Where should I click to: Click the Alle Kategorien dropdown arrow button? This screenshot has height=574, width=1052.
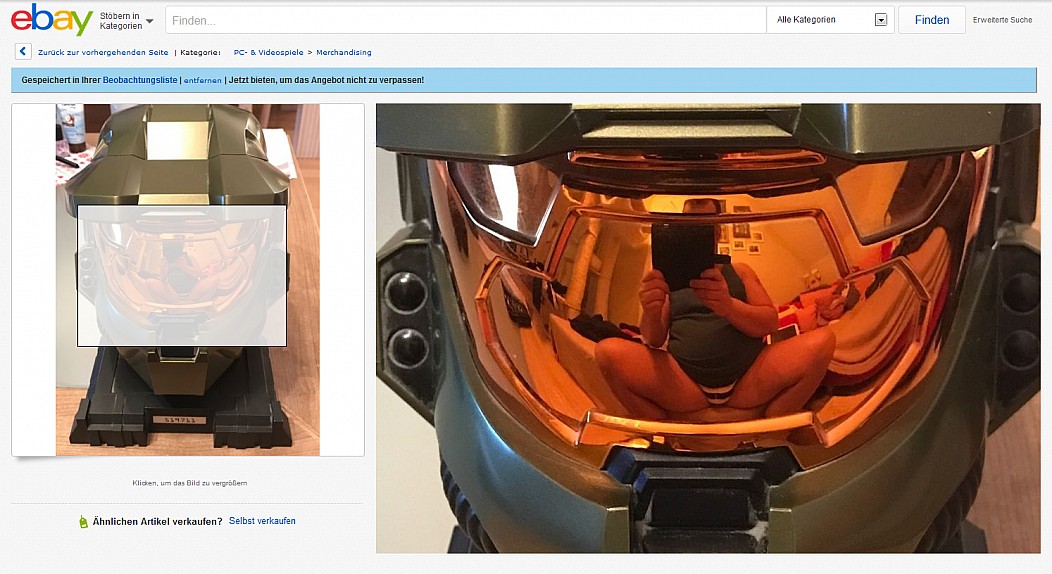tap(880, 20)
